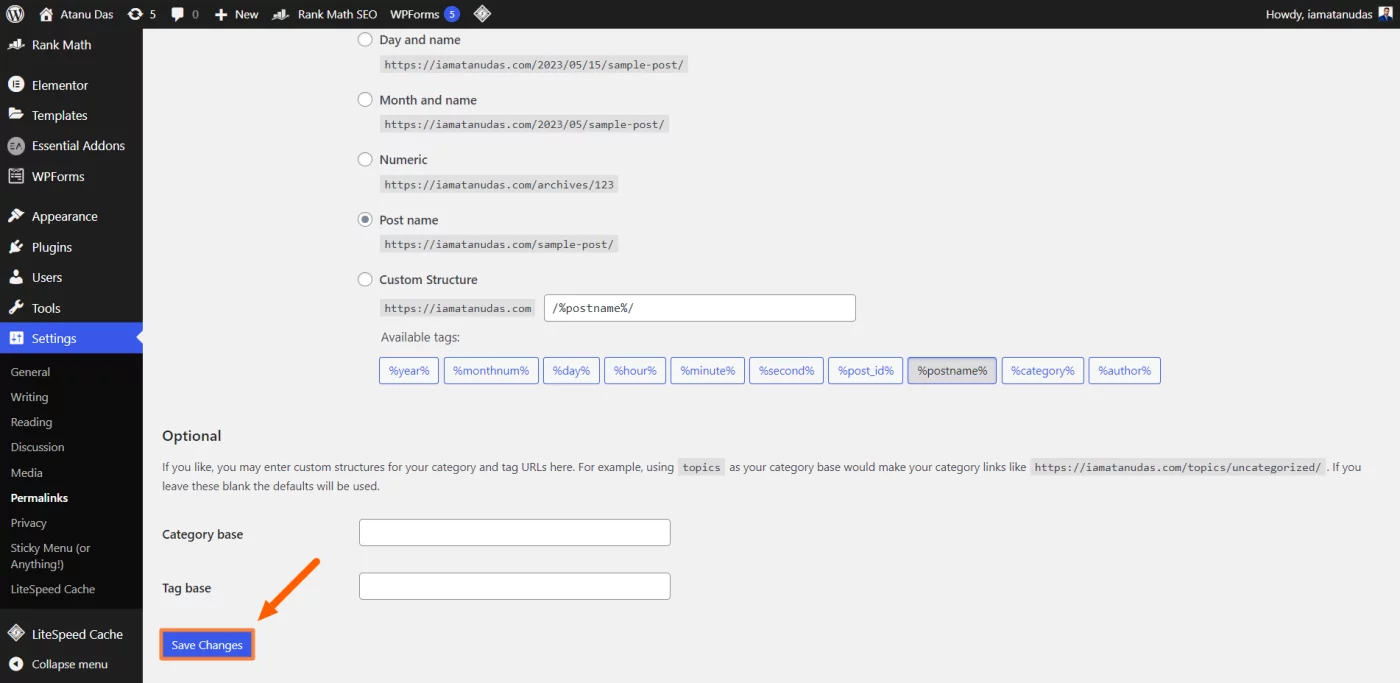Insert the %monthnum% tag
This screenshot has width=1400, height=683.
tap(491, 371)
